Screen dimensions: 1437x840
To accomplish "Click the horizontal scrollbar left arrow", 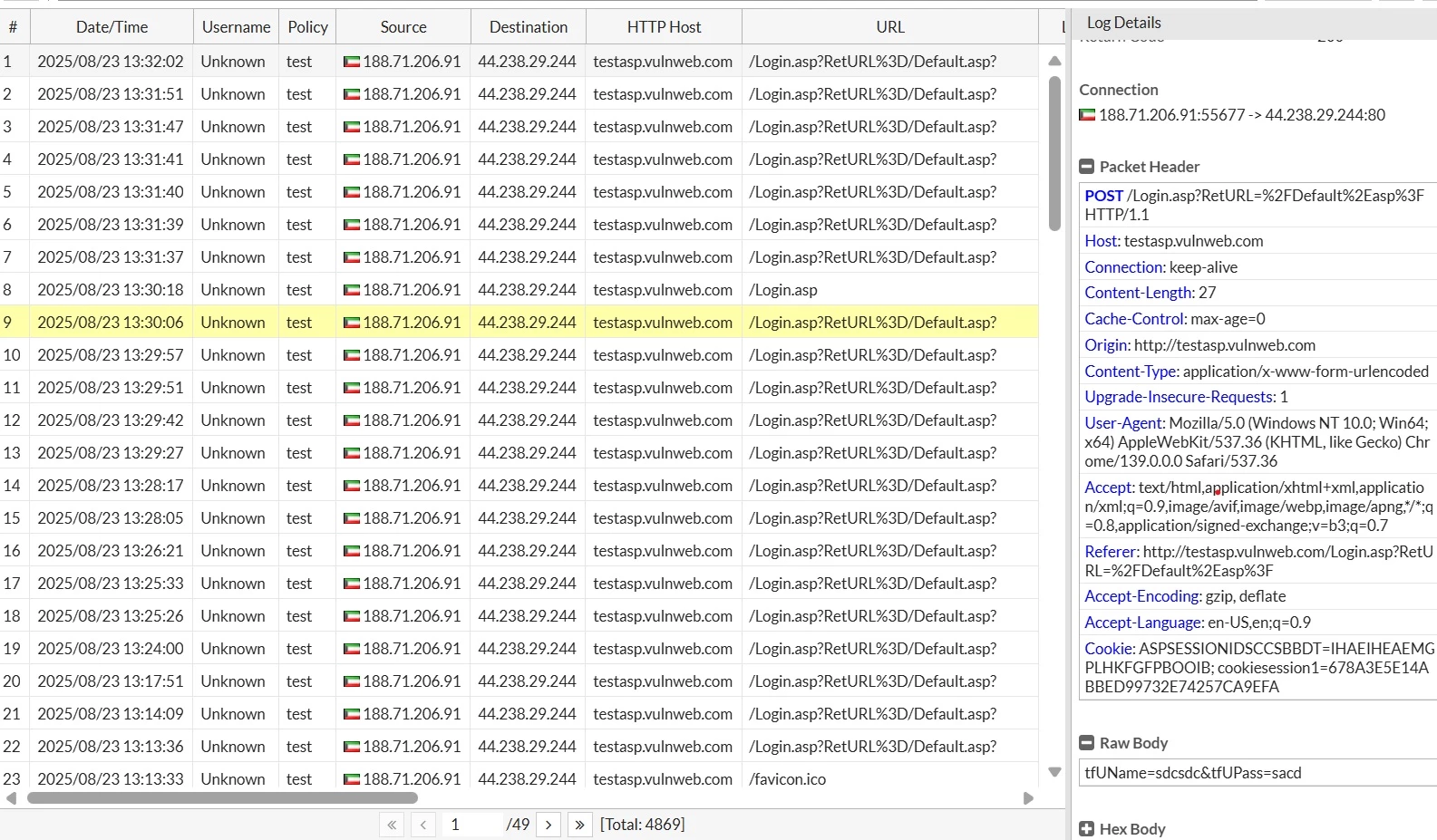I will 12,798.
